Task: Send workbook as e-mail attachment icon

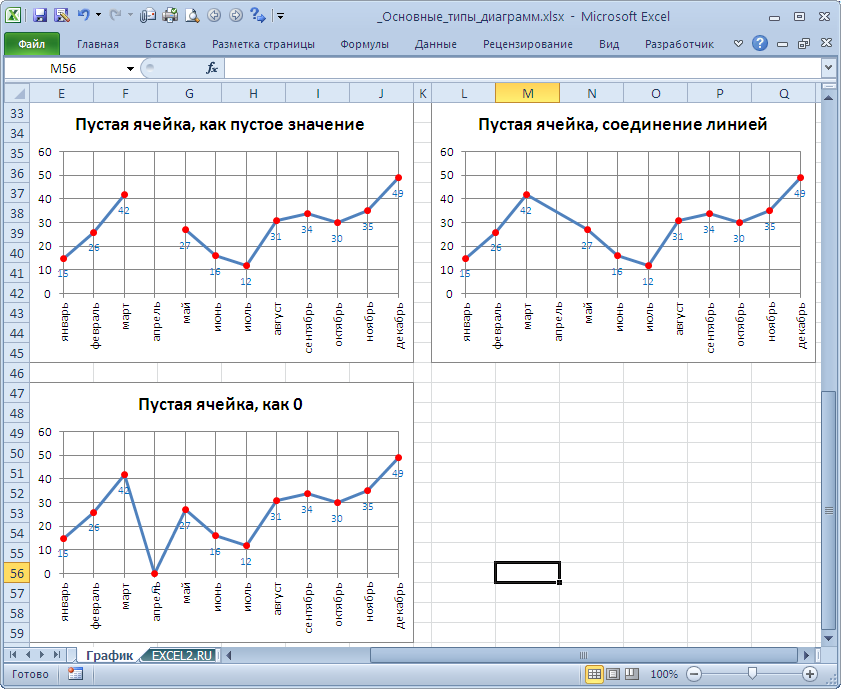Action: pyautogui.click(x=147, y=15)
